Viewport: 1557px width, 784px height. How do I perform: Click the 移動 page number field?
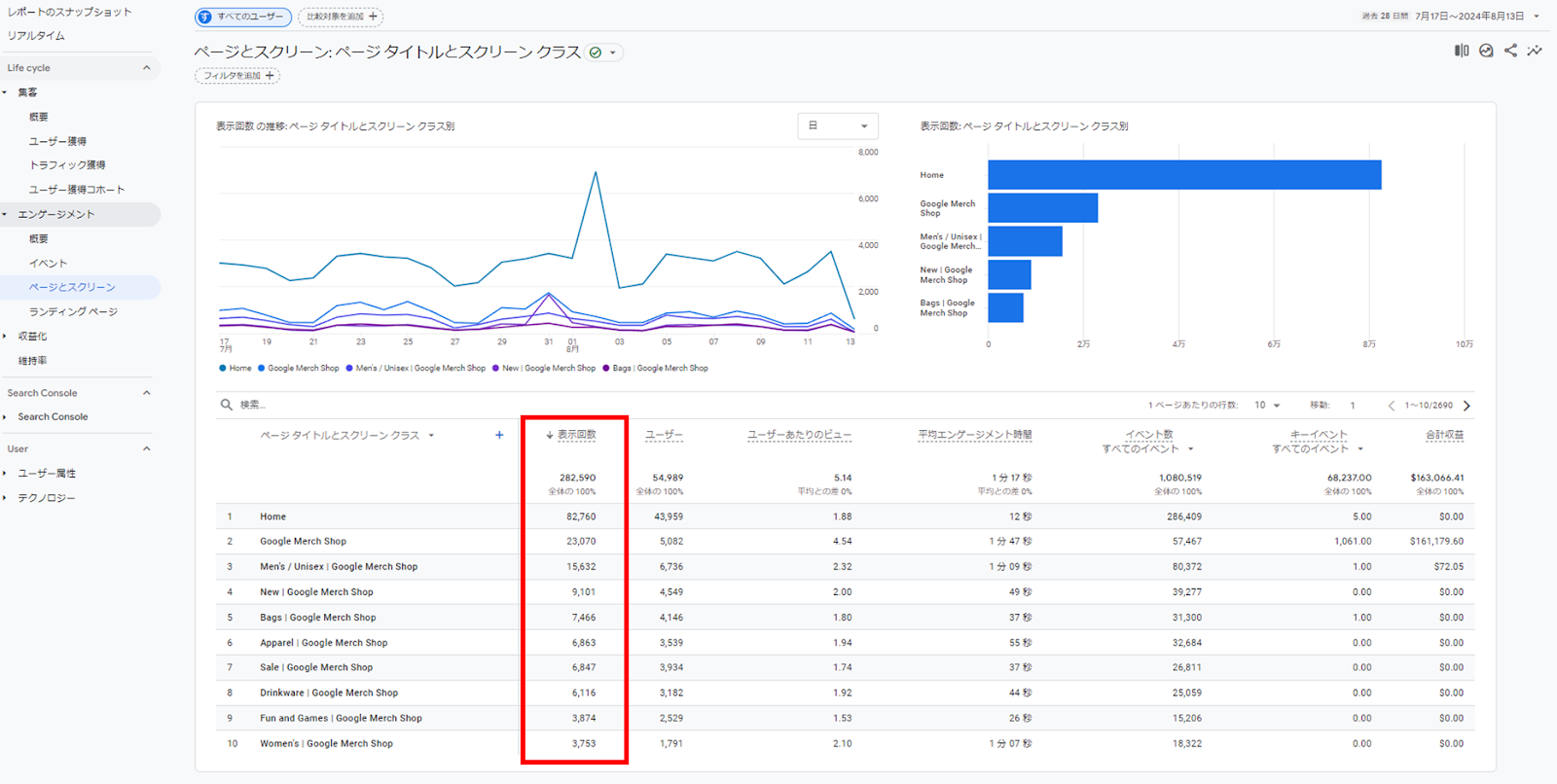pos(1353,406)
